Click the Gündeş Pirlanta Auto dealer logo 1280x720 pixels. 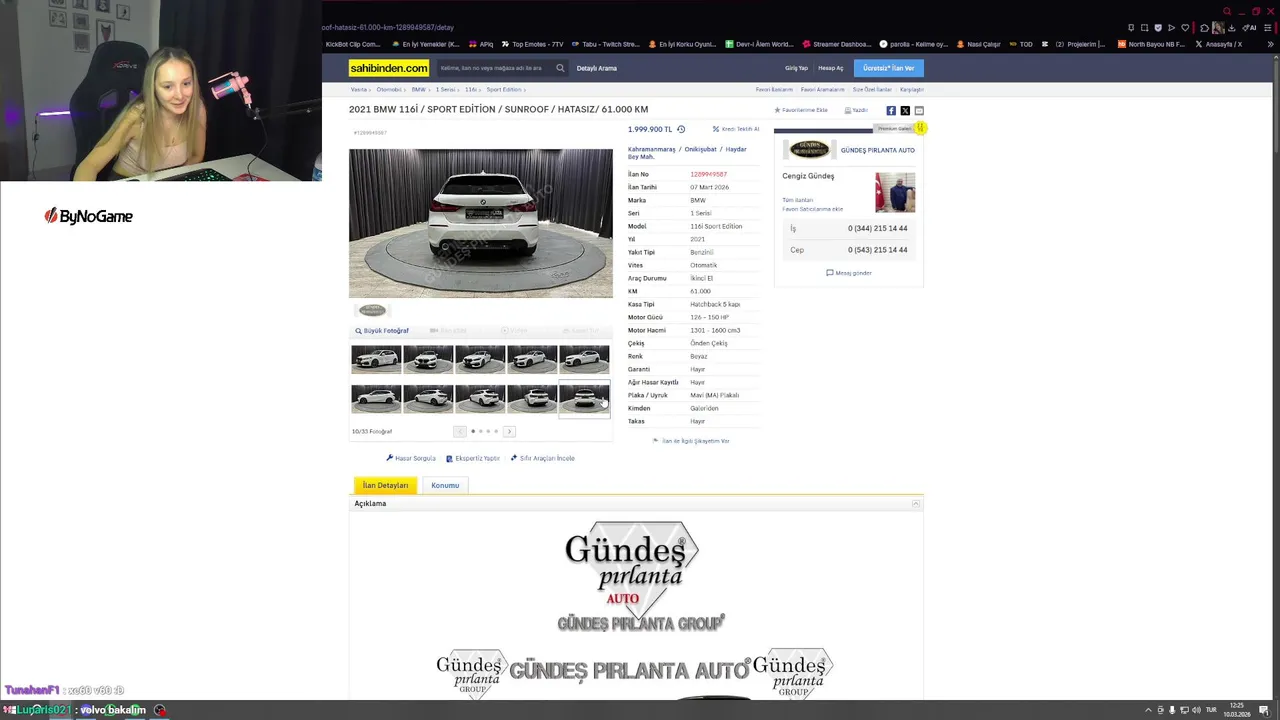click(809, 150)
